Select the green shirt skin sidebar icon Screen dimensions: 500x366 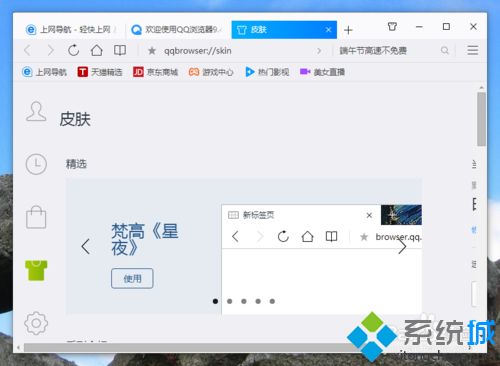click(36, 270)
